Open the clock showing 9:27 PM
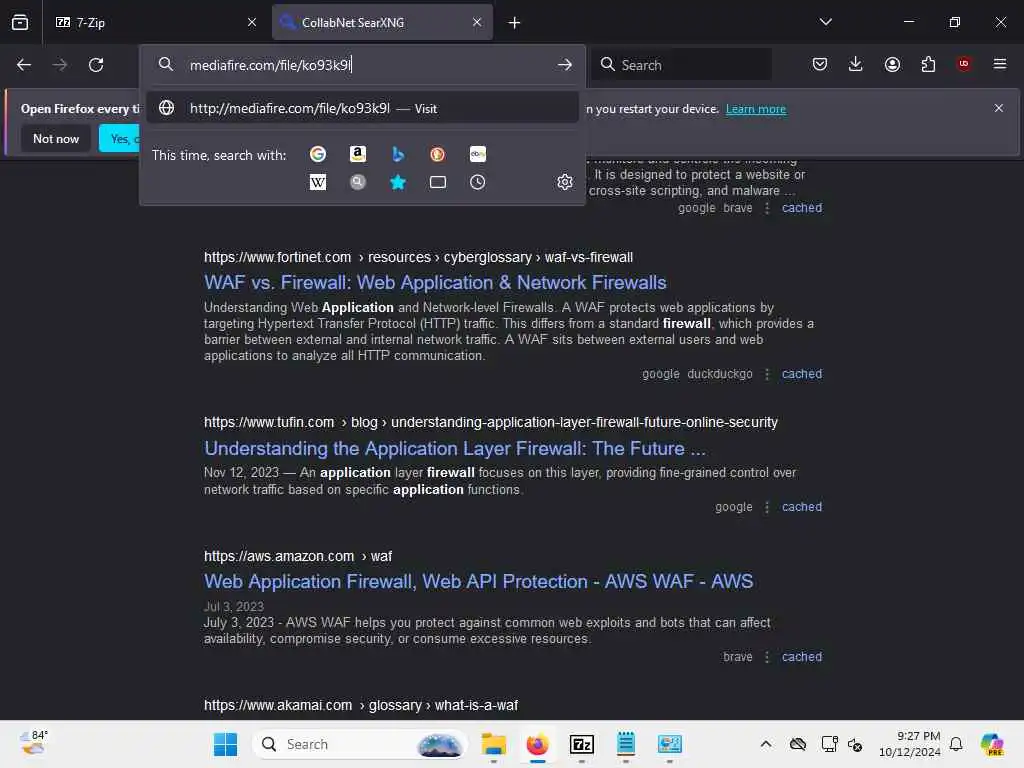This screenshot has width=1024, height=768. tap(910, 744)
